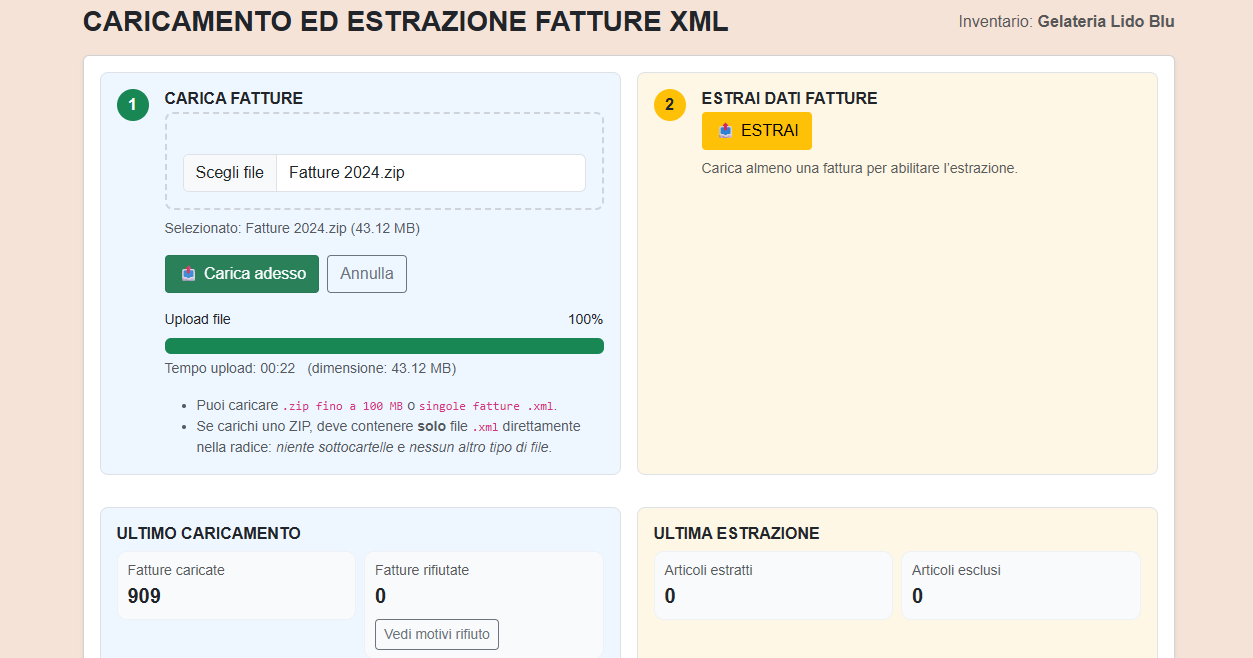Cancel the upload with Annulla
This screenshot has height=658, width=1253.
pos(366,273)
